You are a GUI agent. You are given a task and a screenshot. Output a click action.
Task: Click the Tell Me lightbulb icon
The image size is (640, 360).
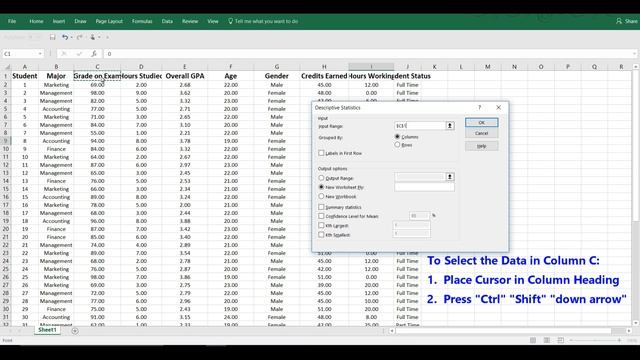(x=230, y=21)
